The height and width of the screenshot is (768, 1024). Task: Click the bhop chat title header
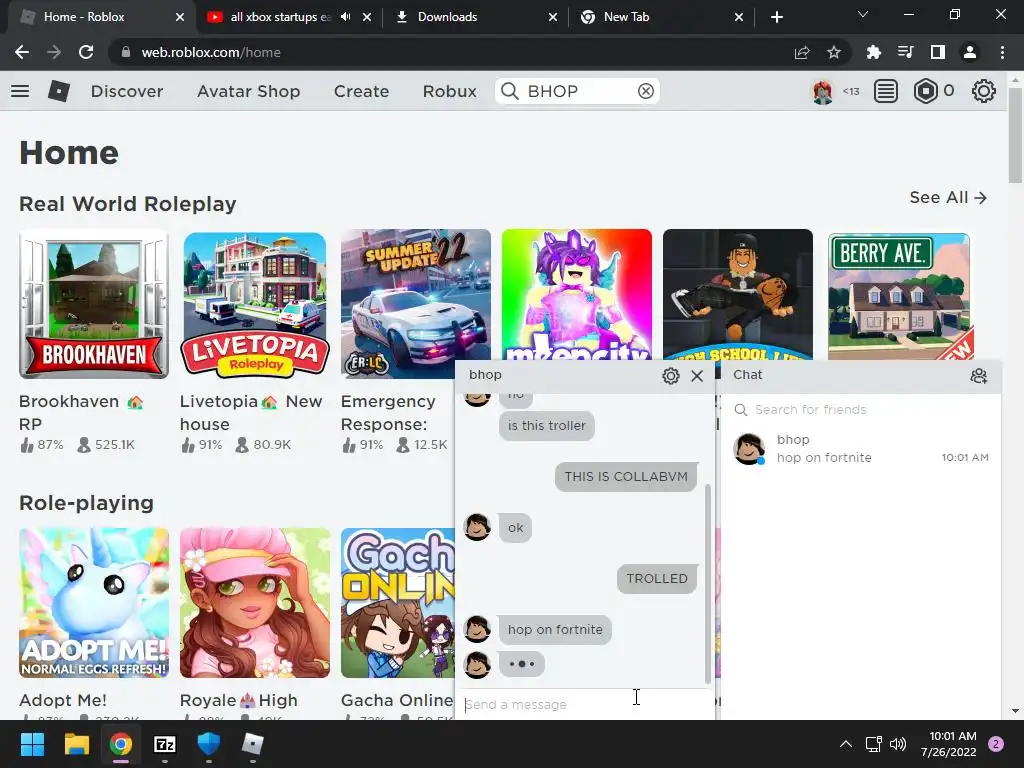tap(485, 375)
